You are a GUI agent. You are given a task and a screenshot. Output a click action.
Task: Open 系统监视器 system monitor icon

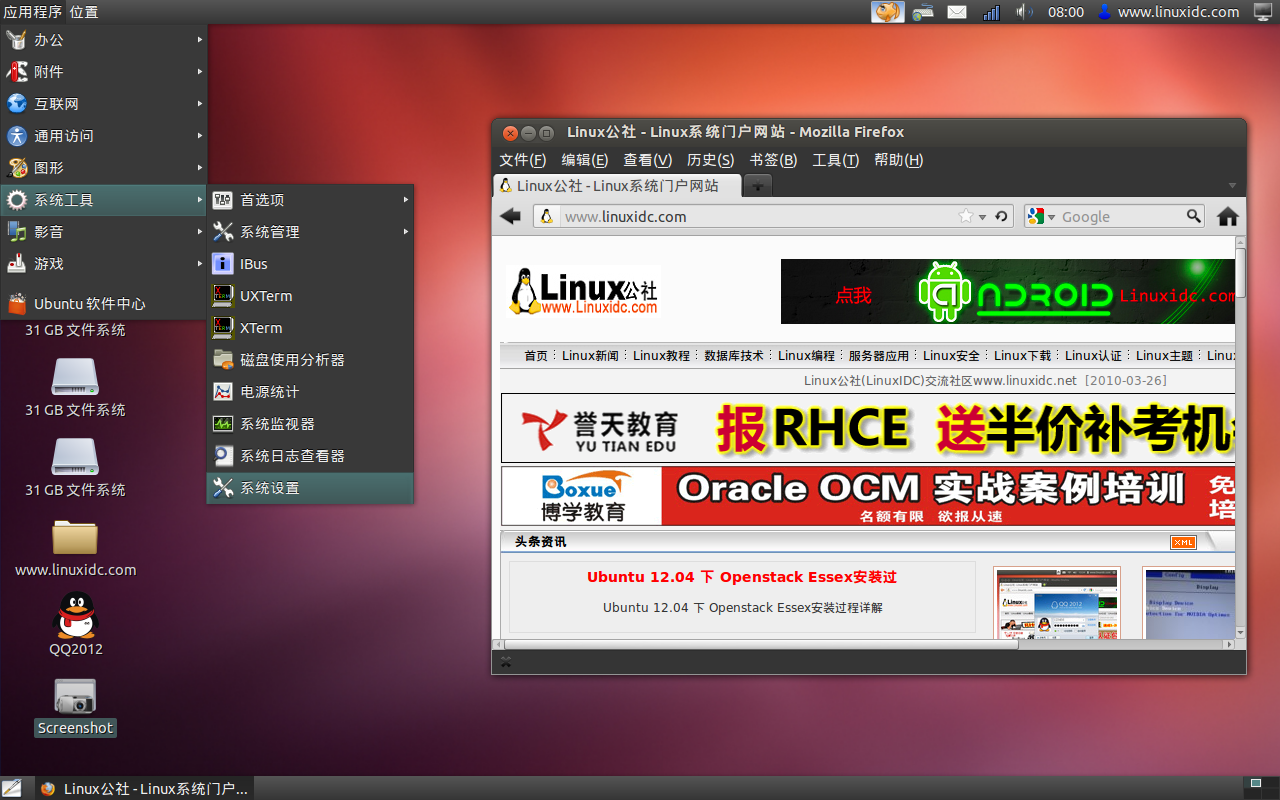pos(223,424)
